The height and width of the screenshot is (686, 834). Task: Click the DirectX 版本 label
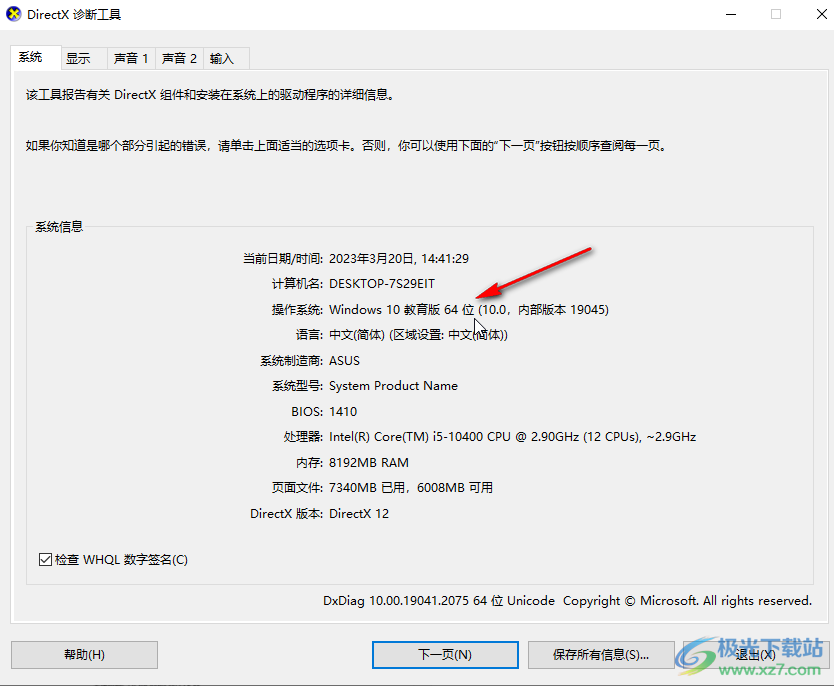coord(286,514)
